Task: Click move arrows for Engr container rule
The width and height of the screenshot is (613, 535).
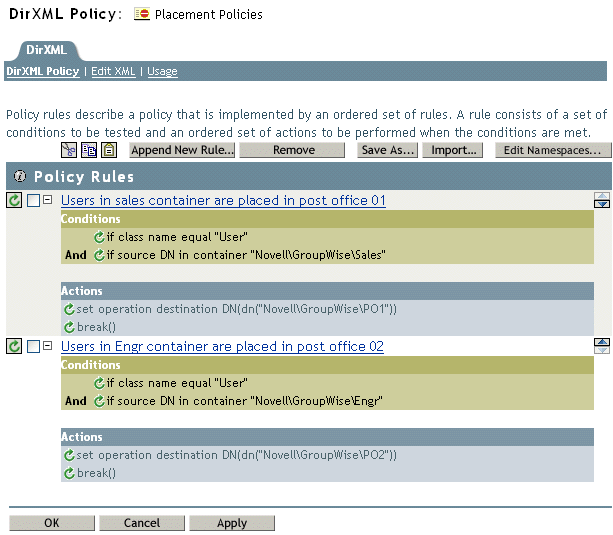Action: [x=601, y=347]
